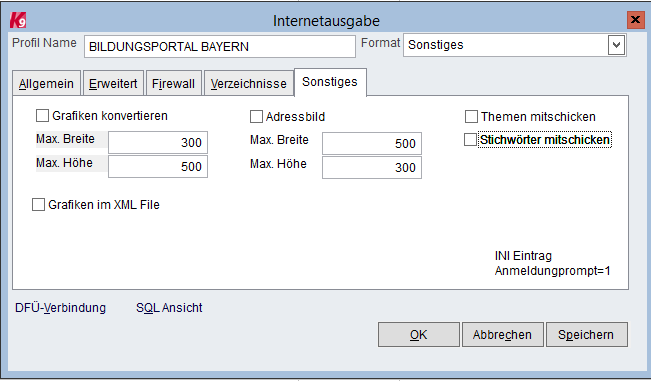This screenshot has width=651, height=381.
Task: Go to the Verzeichnisse tab
Action: coord(248,83)
